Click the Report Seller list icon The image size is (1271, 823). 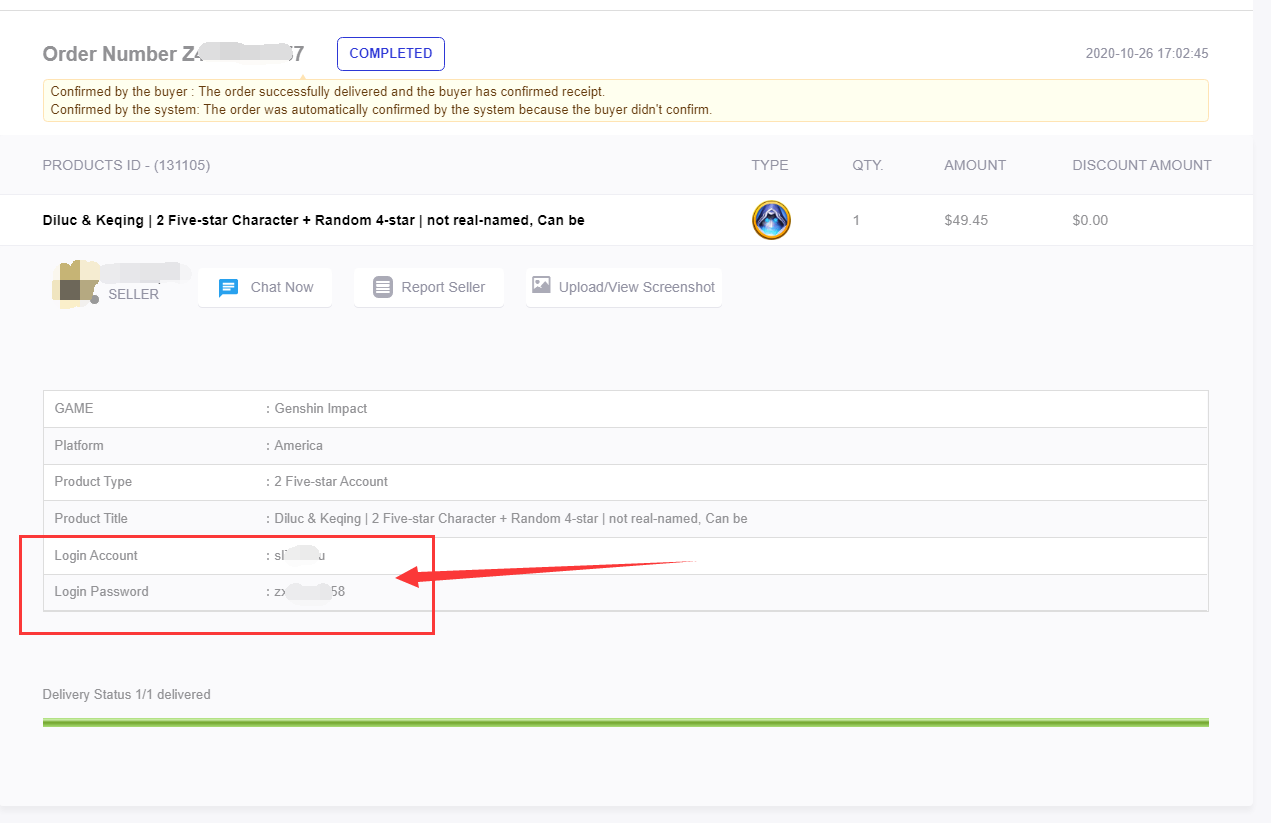click(383, 287)
